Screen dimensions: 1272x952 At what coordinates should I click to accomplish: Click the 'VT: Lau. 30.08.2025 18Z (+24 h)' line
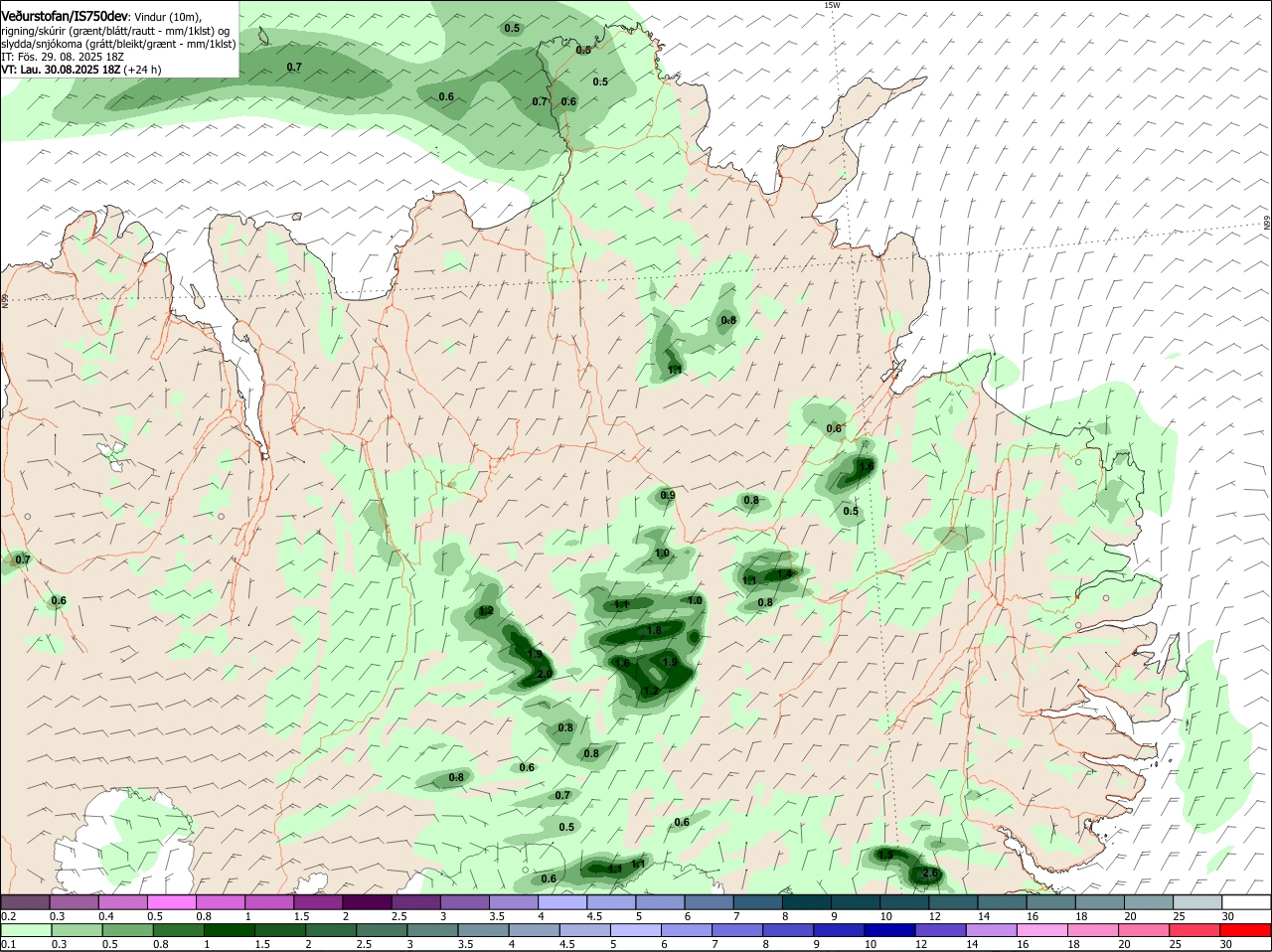point(80,70)
